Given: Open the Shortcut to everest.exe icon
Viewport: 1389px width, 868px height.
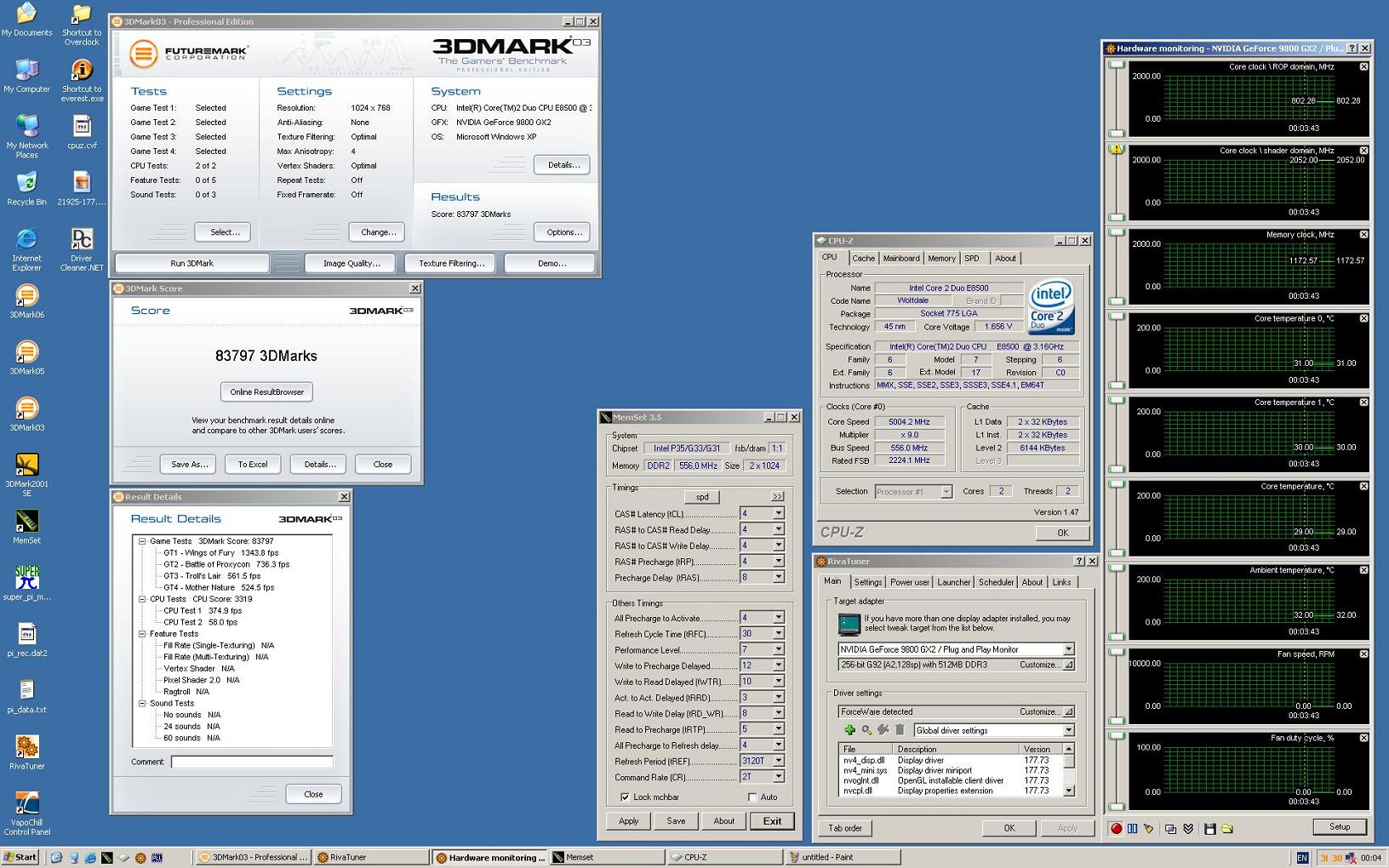Looking at the screenshot, I should pyautogui.click(x=82, y=81).
